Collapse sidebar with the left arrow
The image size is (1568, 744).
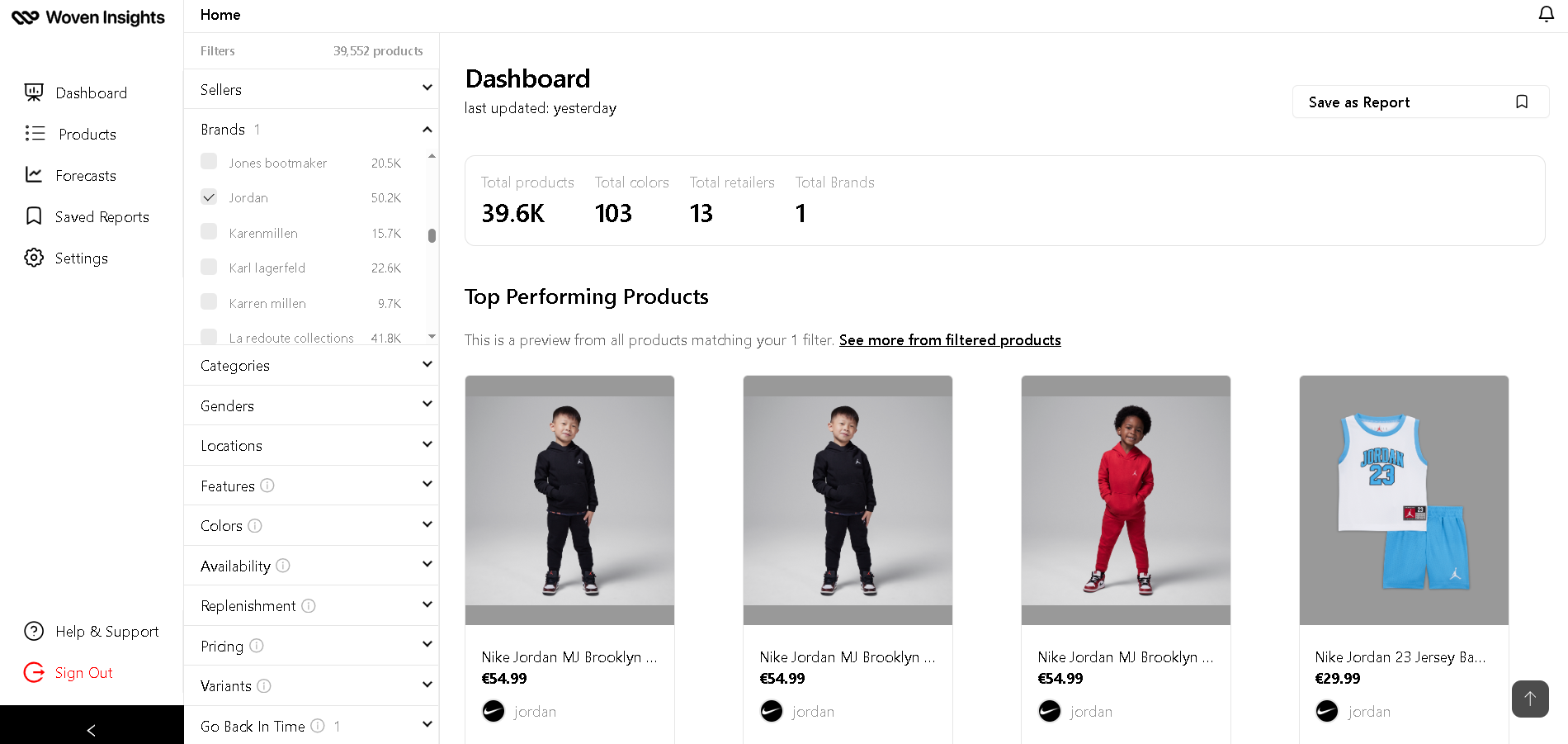pos(92,730)
